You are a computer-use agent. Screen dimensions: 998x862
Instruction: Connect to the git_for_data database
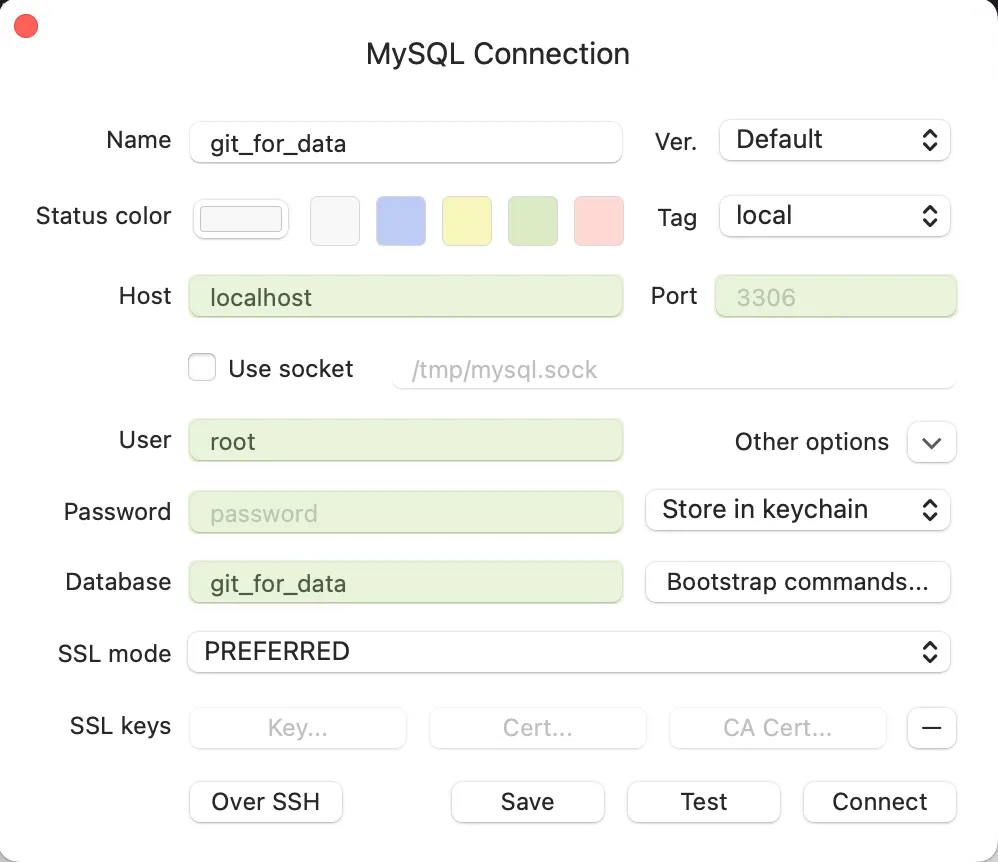click(879, 801)
